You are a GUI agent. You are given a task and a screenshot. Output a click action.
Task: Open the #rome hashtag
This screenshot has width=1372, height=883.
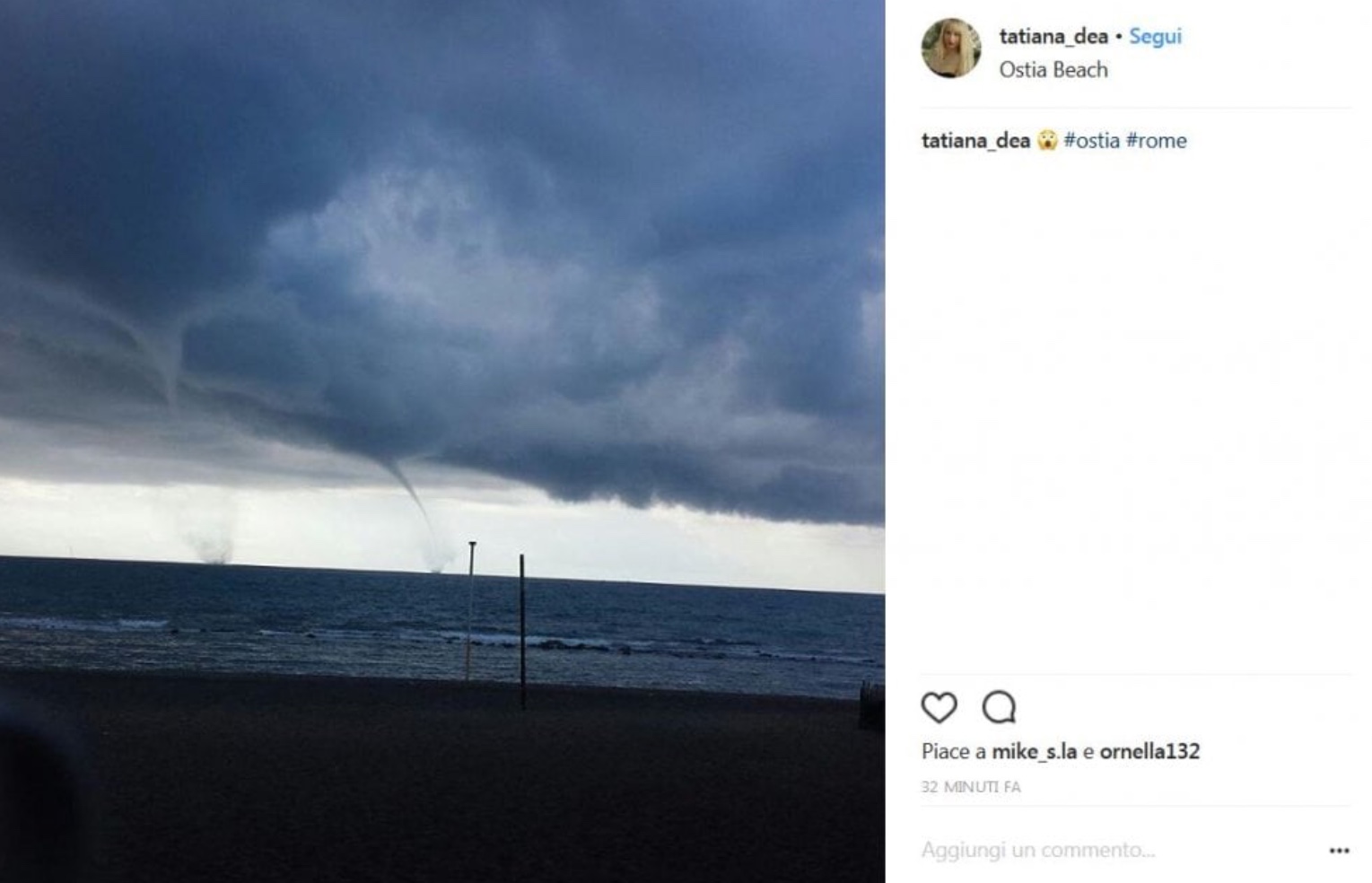(1156, 141)
